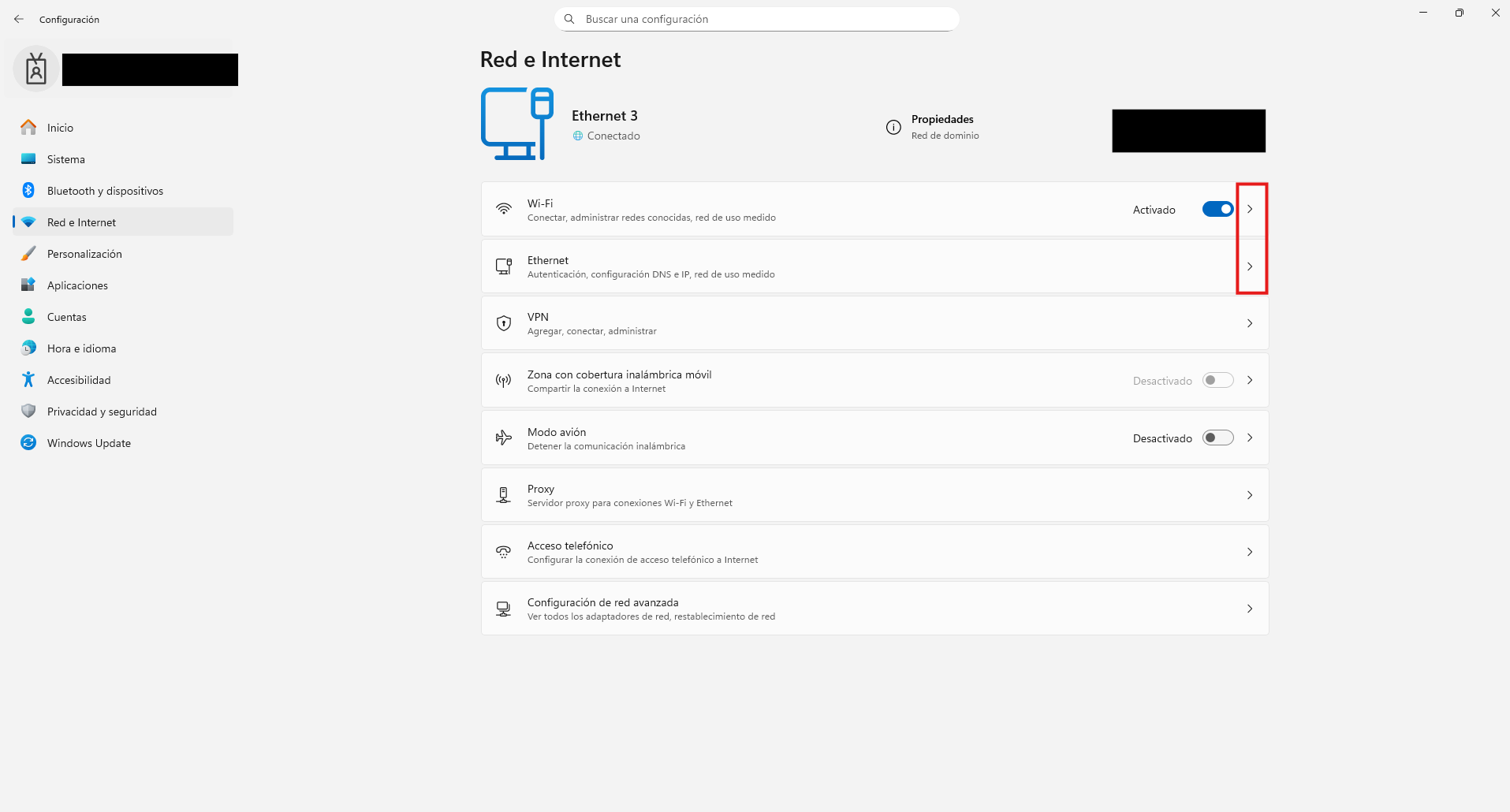Open Personalización in the sidebar
This screenshot has height=812, width=1510.
tap(84, 254)
